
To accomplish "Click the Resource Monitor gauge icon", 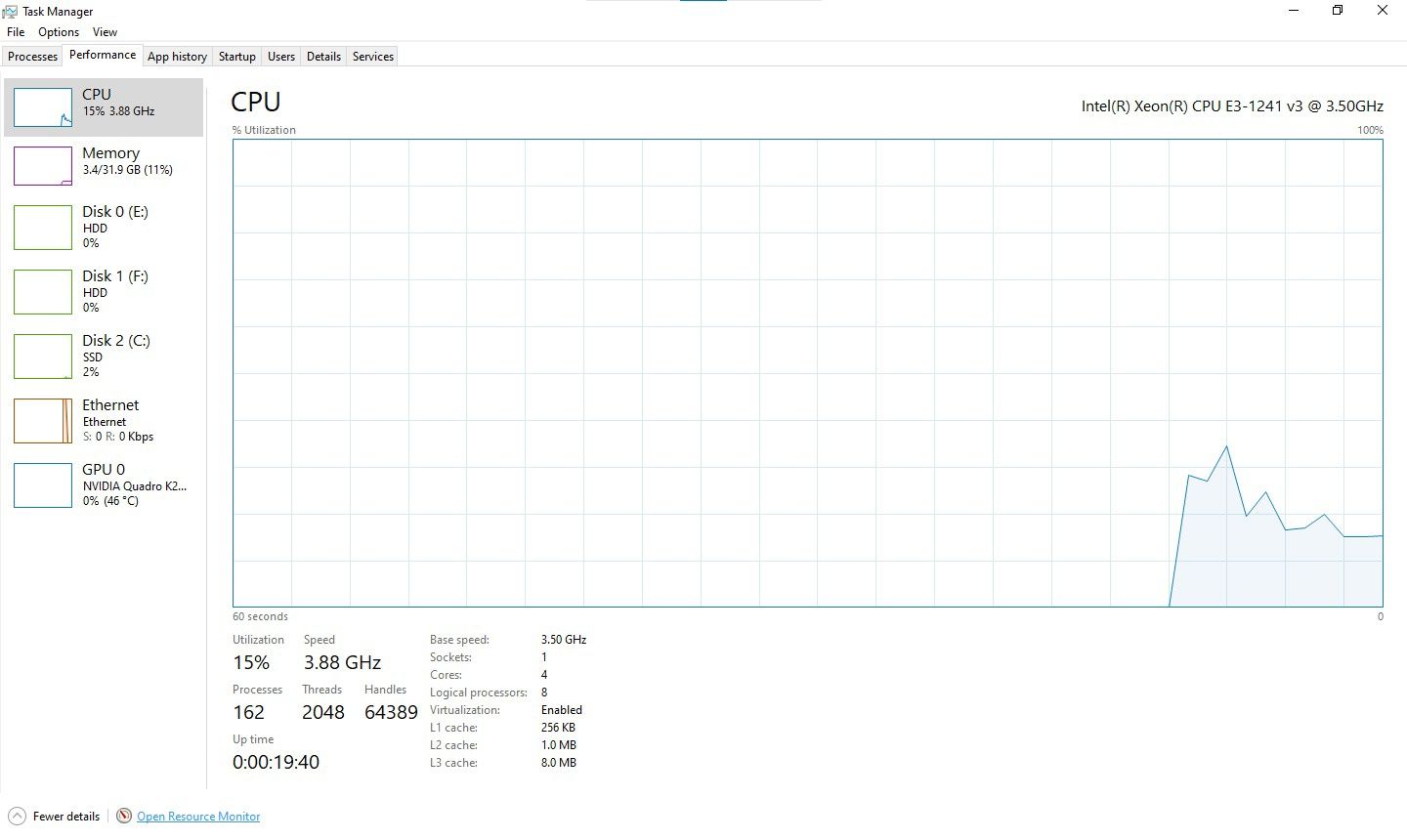I will (124, 816).
